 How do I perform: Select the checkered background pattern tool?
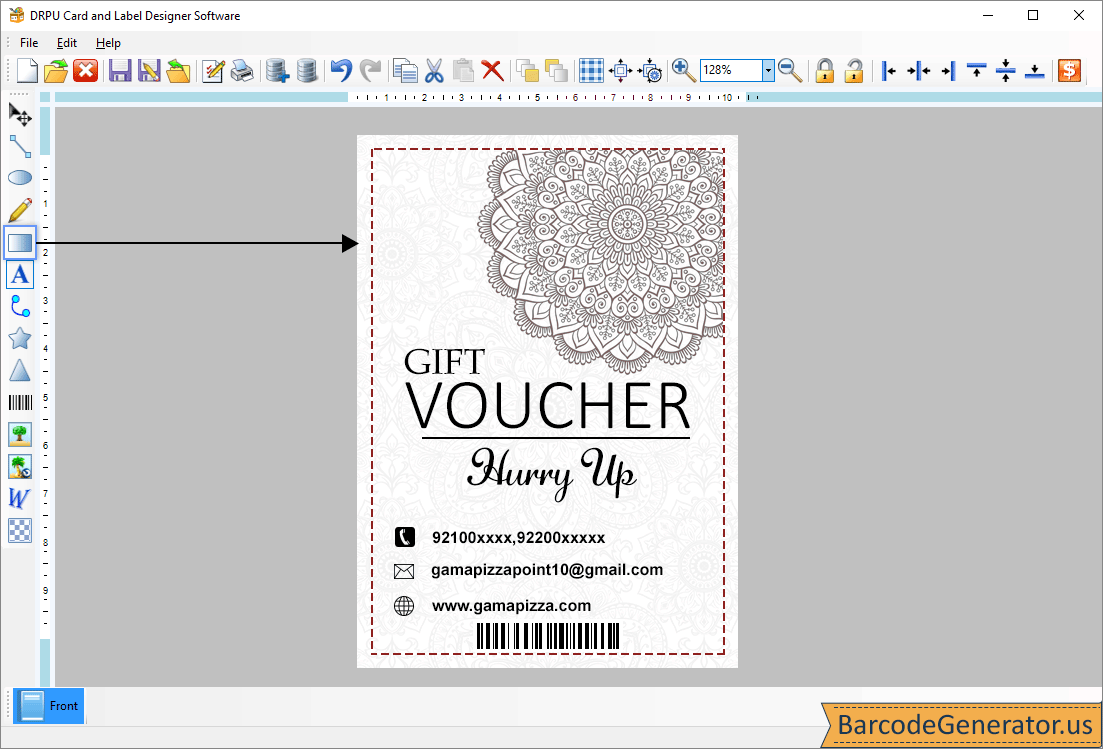click(x=20, y=530)
